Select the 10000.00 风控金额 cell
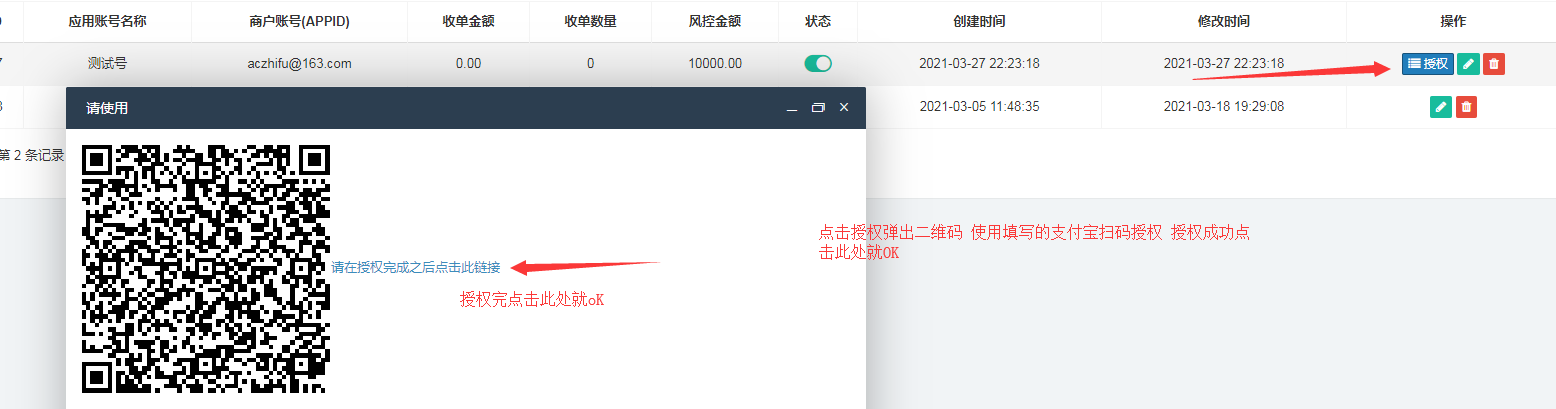Screen dimensions: 1556x409 tap(715, 64)
